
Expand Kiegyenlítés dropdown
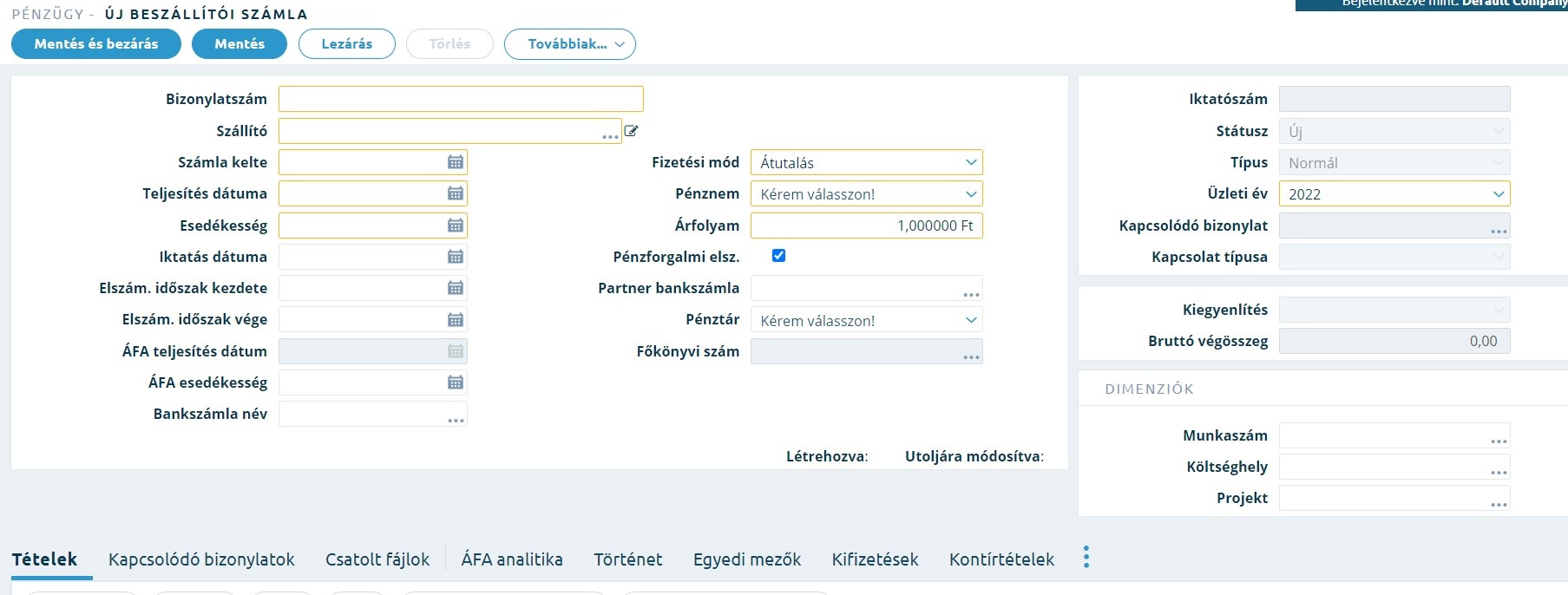tap(1499, 310)
